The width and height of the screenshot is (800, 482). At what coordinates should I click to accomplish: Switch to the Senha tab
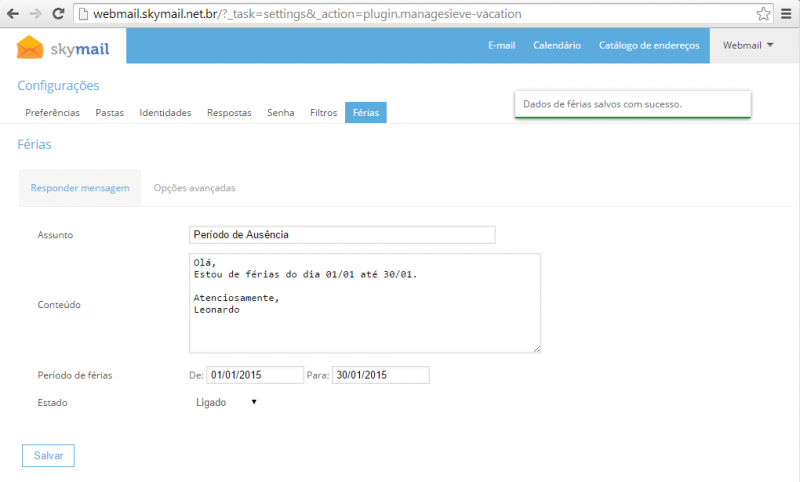(x=281, y=113)
